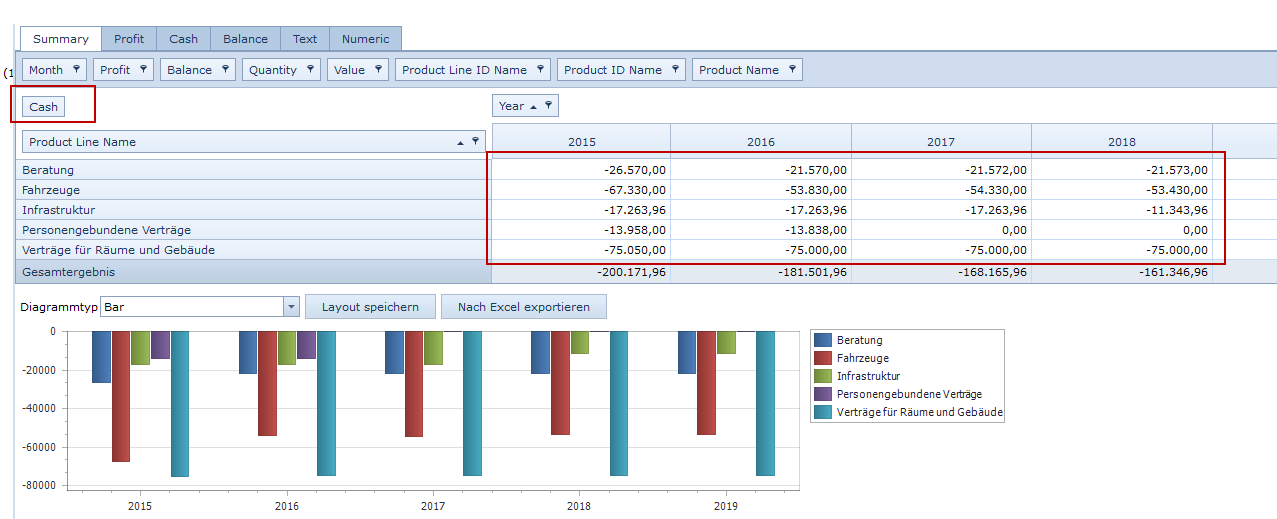
Task: Switch to the Profit tab
Action: point(129,39)
